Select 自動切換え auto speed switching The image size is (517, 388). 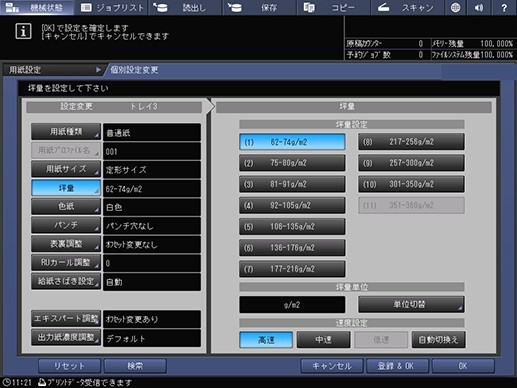(x=438, y=340)
